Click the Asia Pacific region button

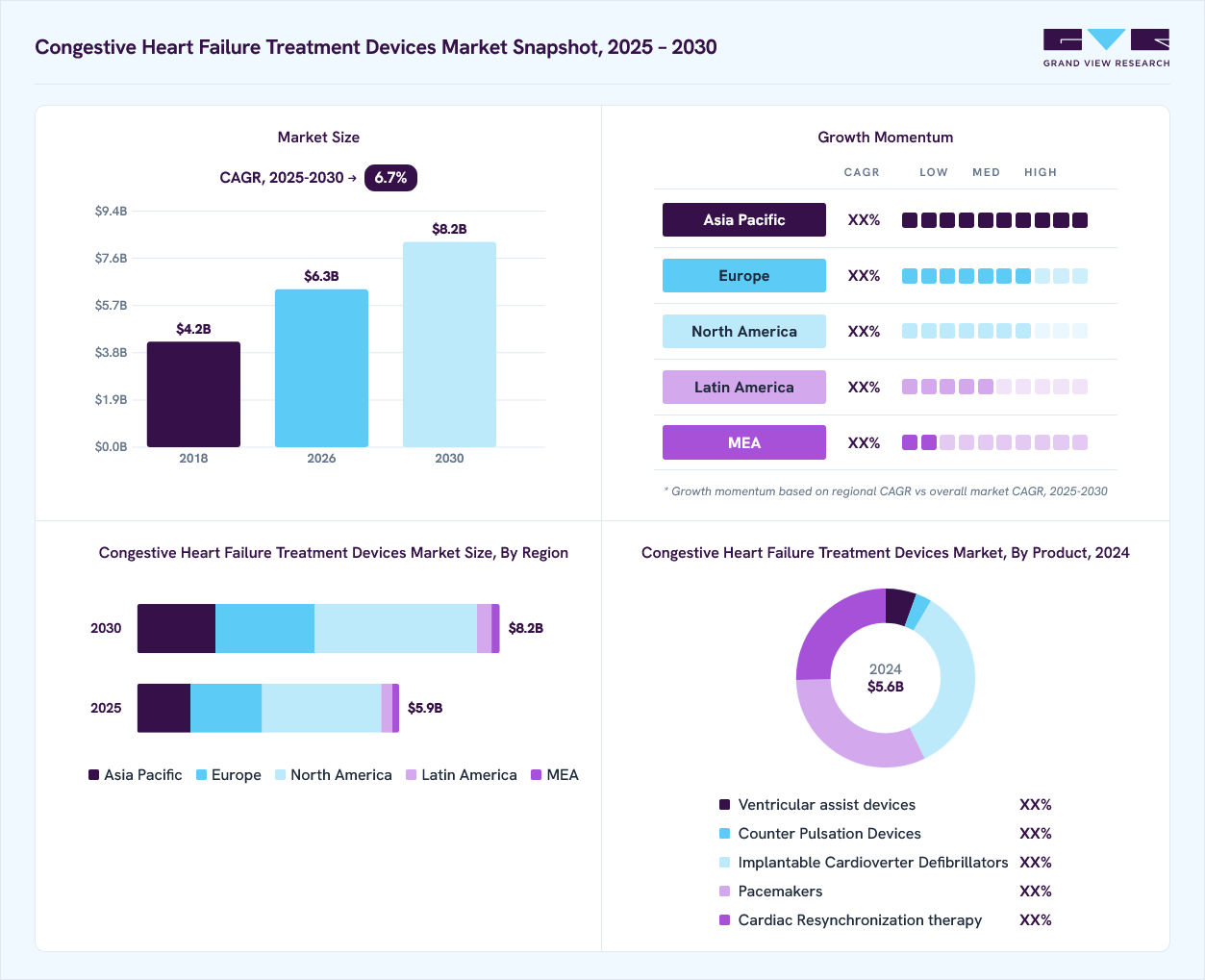point(744,219)
